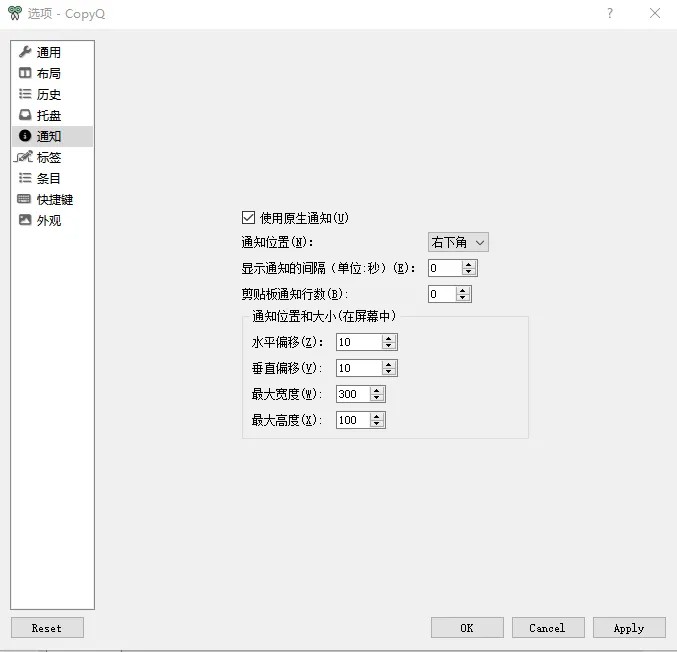677x652 pixels.
Task: Click the 垂直偏移(V) label
Action: (287, 368)
